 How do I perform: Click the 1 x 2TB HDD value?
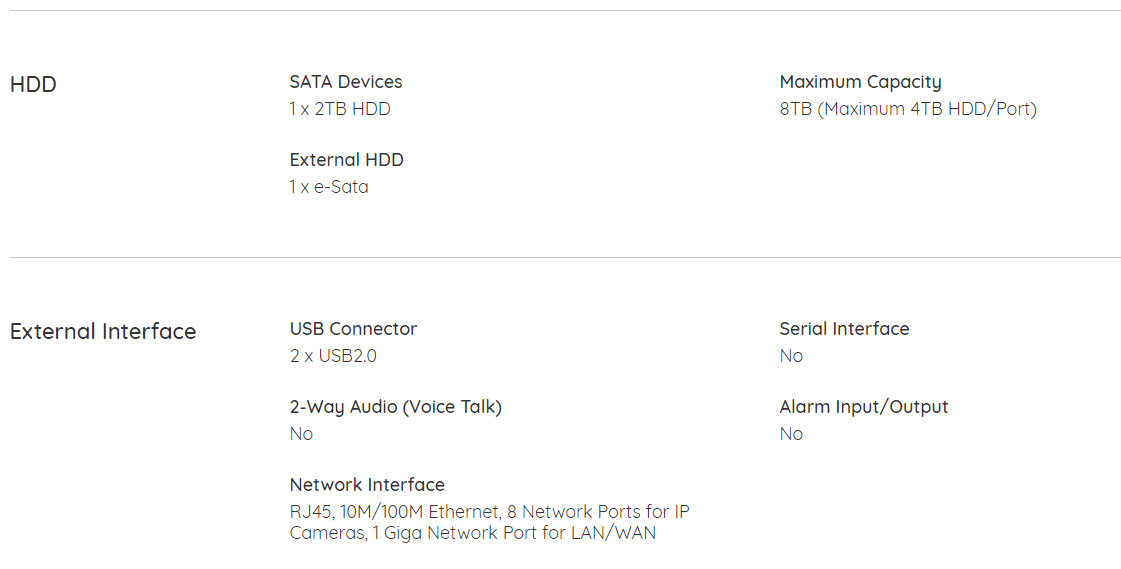[x=340, y=109]
